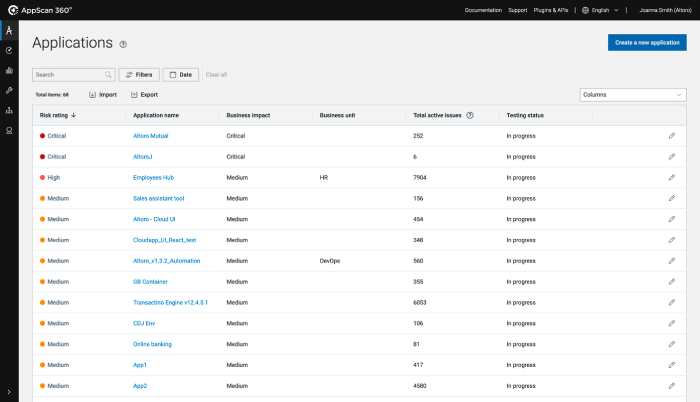Click the help icon beside Applications heading
The width and height of the screenshot is (700, 402).
click(123, 44)
